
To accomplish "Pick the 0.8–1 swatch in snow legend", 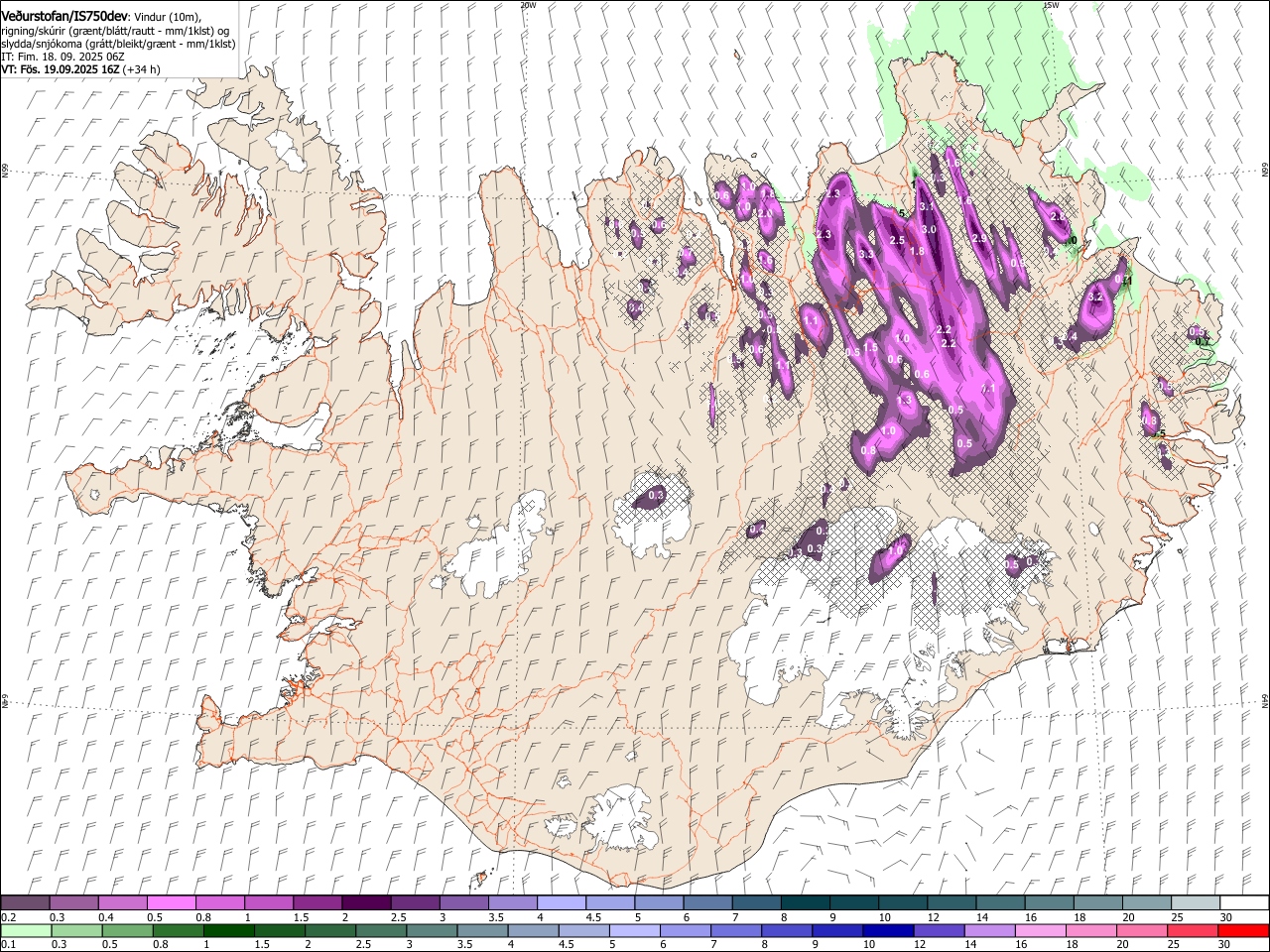I will (219, 903).
